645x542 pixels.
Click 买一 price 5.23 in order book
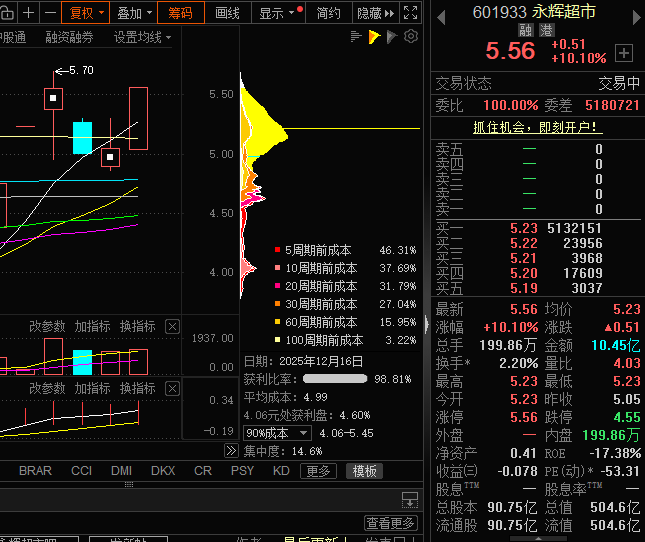click(x=524, y=228)
